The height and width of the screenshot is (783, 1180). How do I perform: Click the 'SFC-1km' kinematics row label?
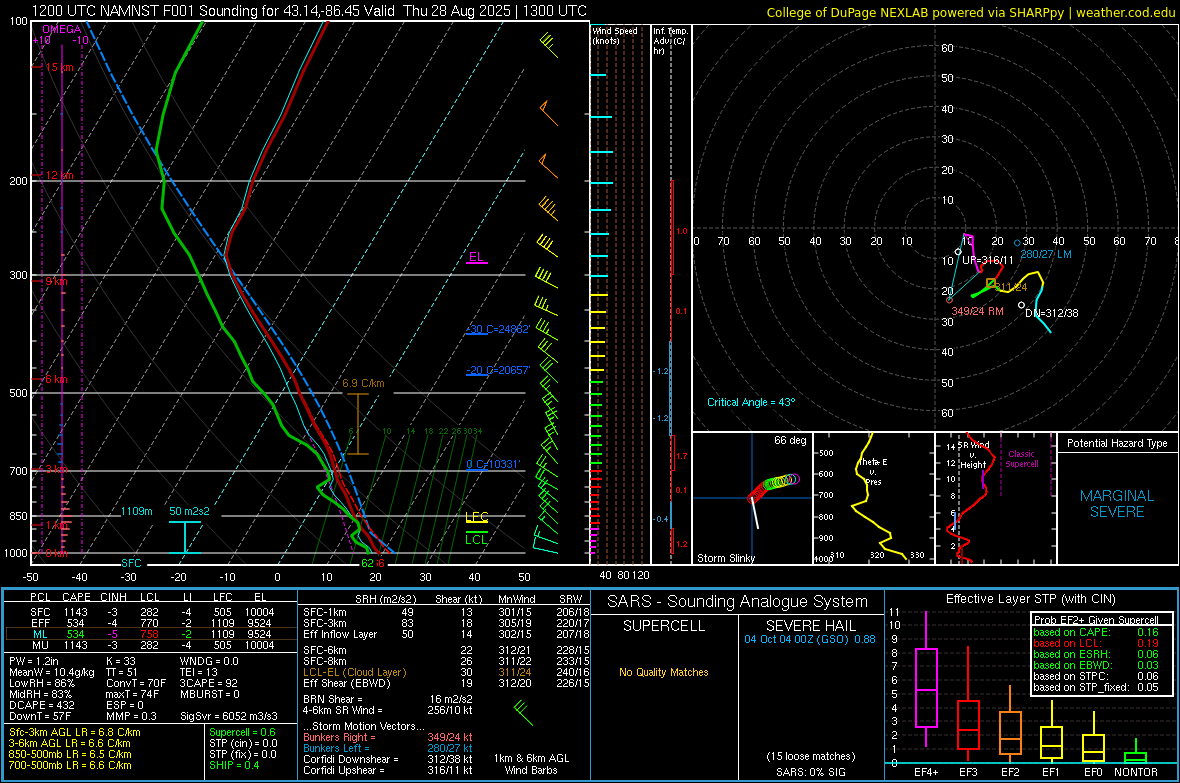coord(325,612)
